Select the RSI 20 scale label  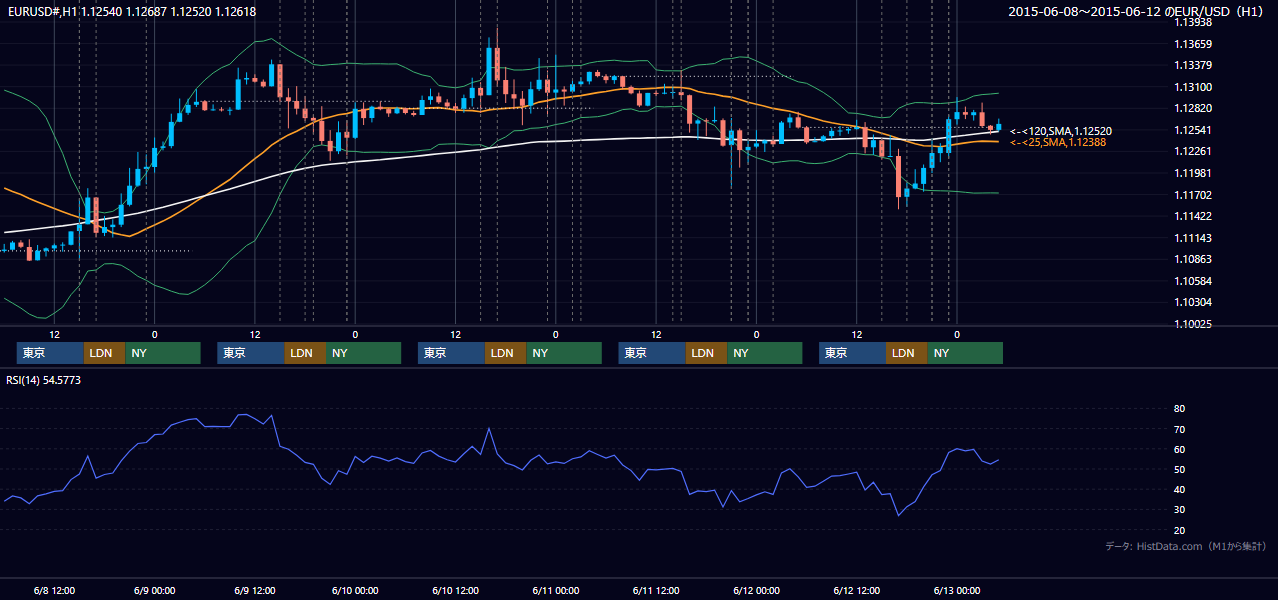[x=1180, y=530]
